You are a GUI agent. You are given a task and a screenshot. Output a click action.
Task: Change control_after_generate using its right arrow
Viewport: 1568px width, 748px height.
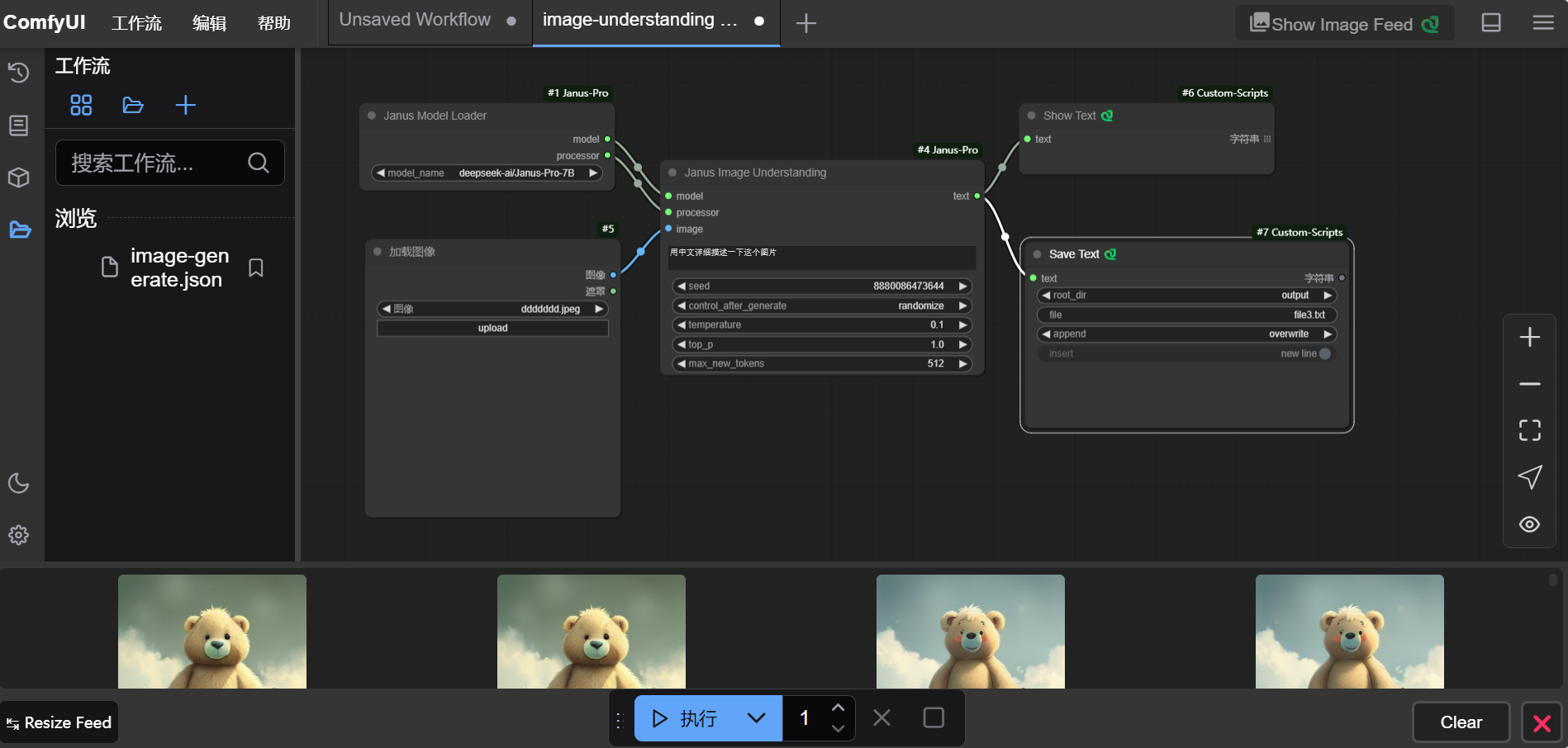point(962,306)
